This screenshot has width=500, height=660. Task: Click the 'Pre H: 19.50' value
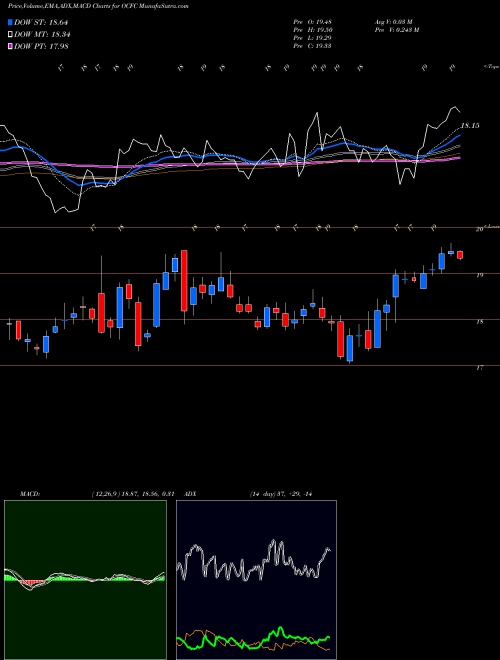tap(312, 30)
